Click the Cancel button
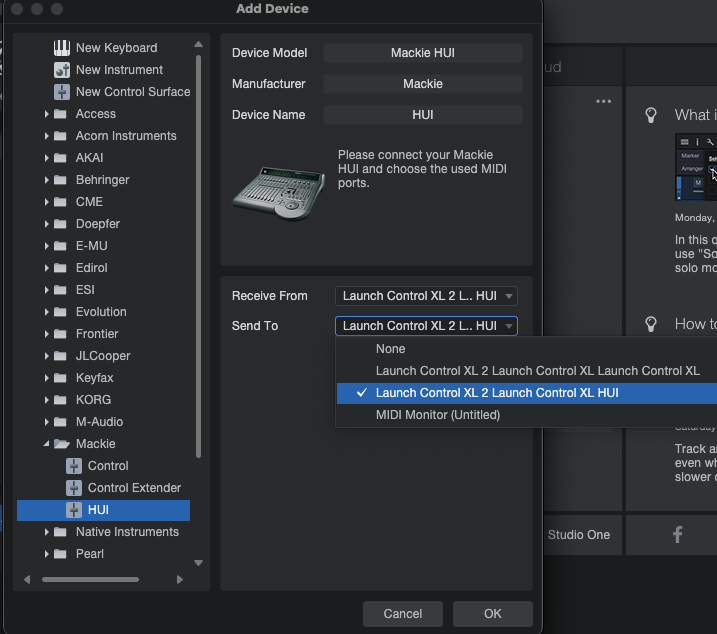 tap(402, 613)
